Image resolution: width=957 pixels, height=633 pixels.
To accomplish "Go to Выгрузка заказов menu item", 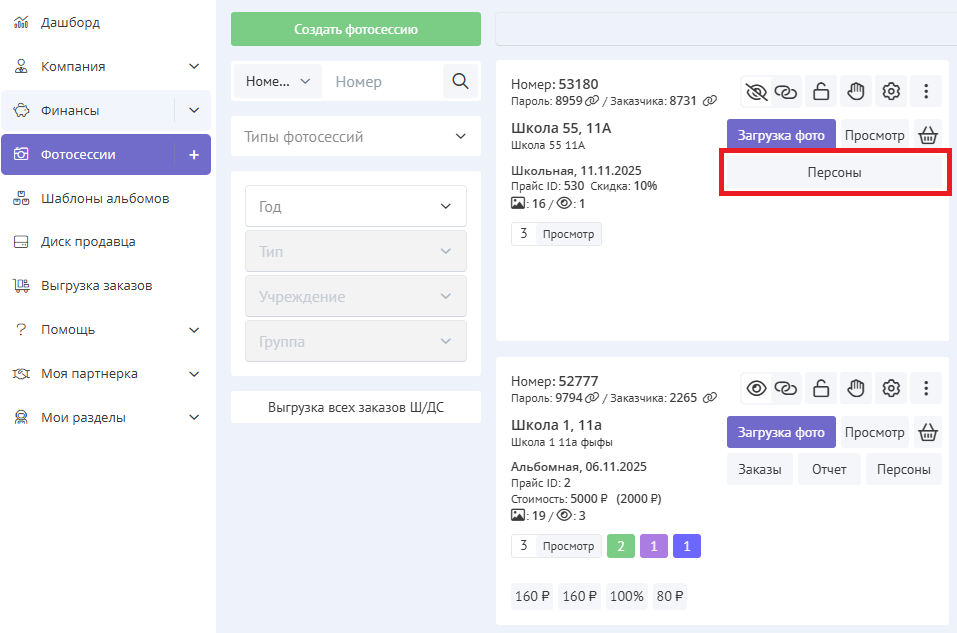I will [96, 285].
